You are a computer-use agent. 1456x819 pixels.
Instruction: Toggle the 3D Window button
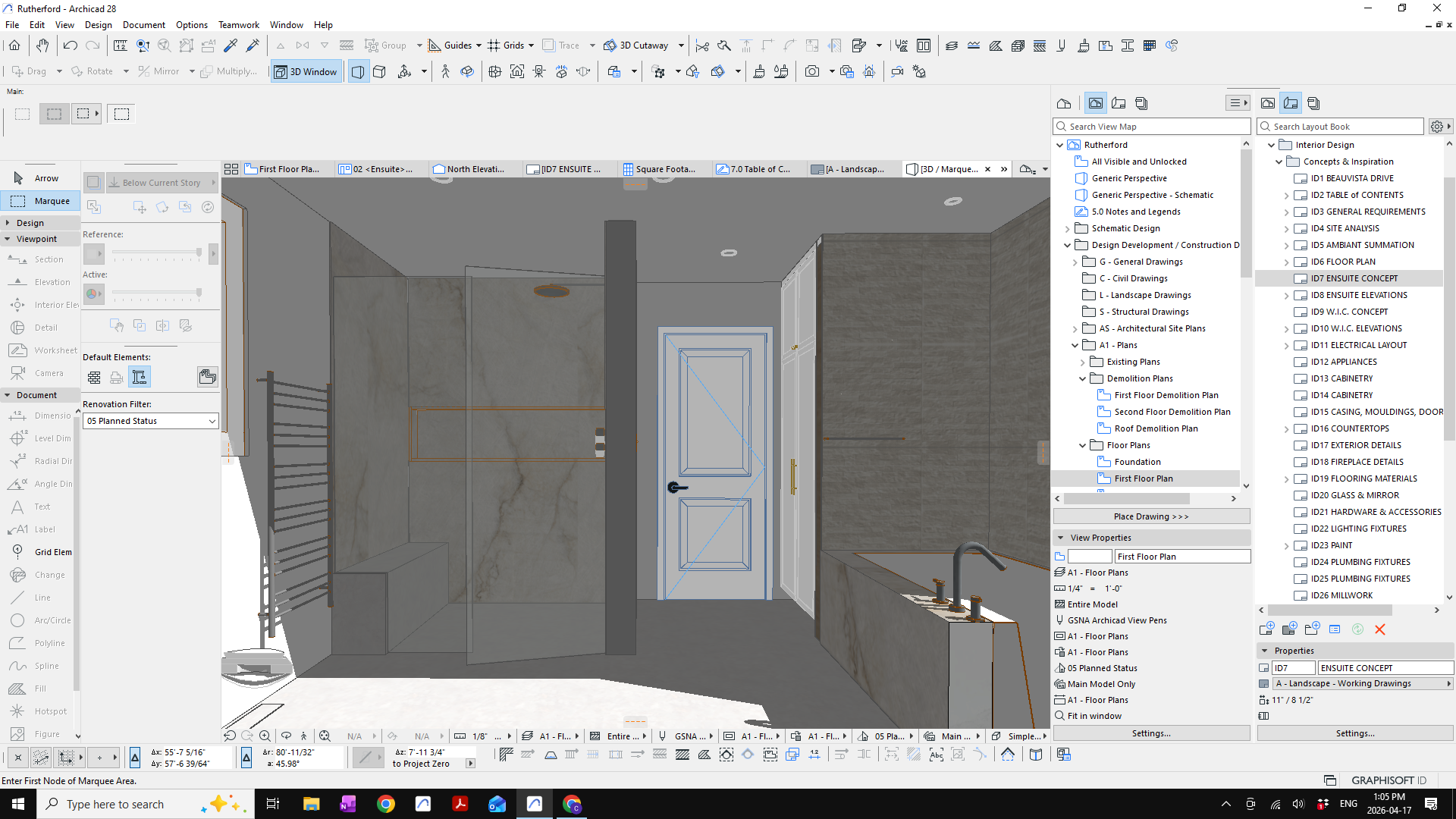pos(306,72)
